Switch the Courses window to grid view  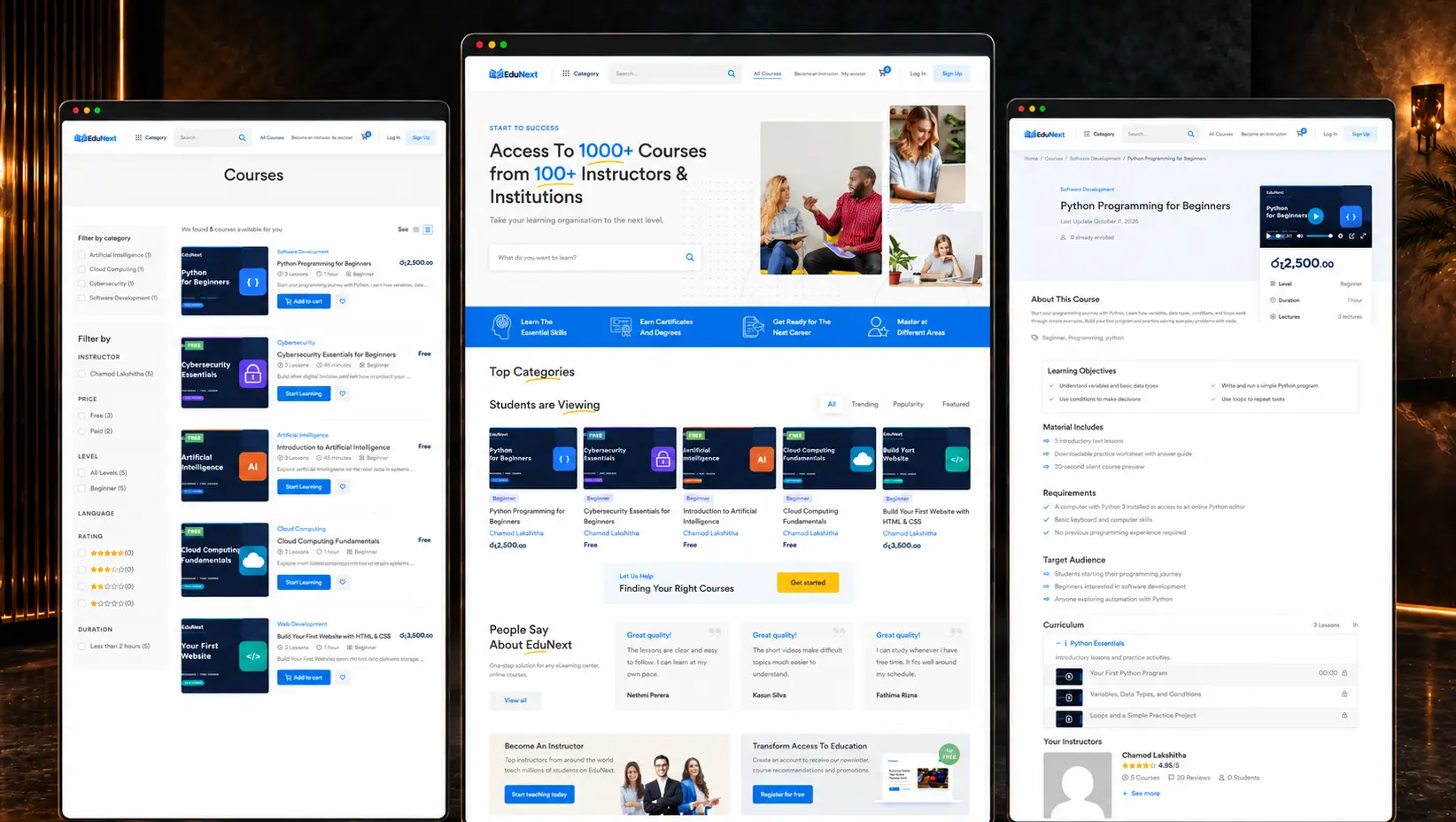click(428, 229)
